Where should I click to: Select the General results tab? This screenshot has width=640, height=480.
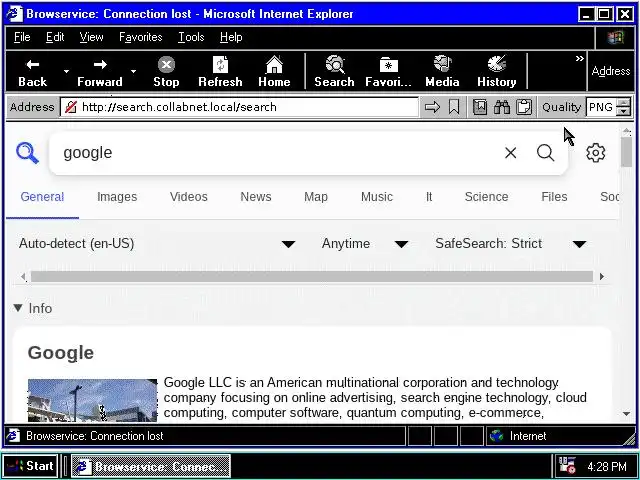coord(42,197)
